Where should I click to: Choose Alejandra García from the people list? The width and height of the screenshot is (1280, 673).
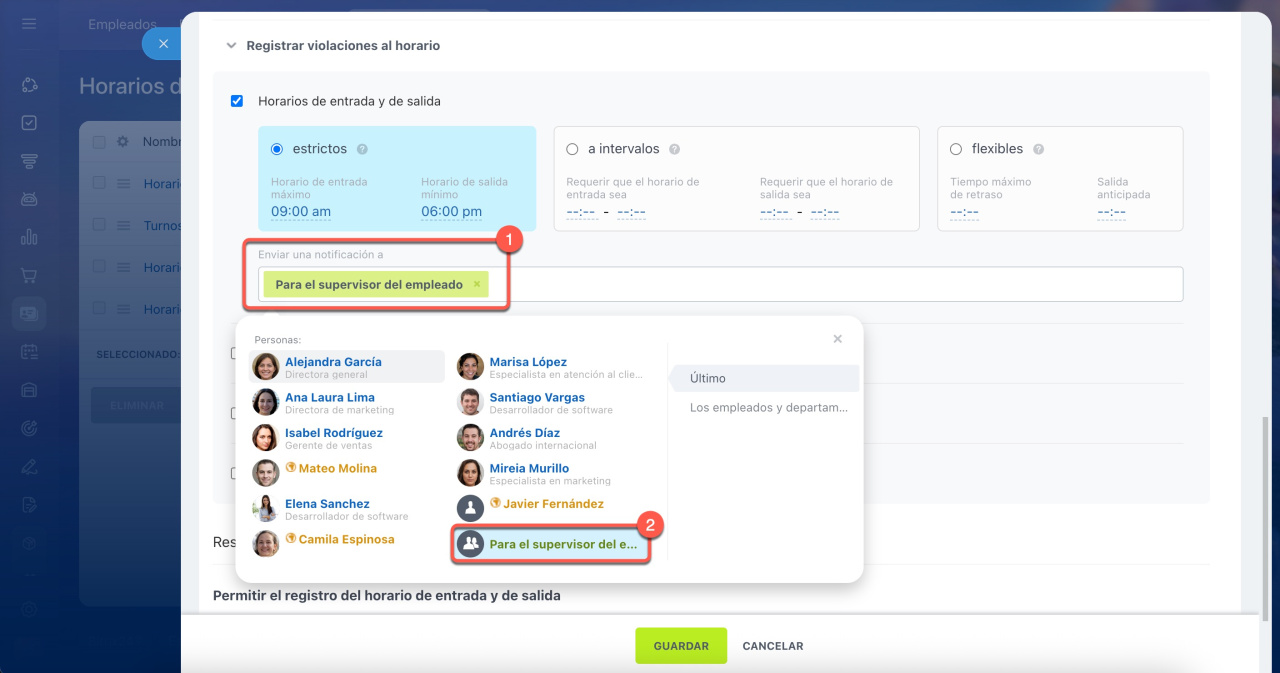click(x=333, y=362)
